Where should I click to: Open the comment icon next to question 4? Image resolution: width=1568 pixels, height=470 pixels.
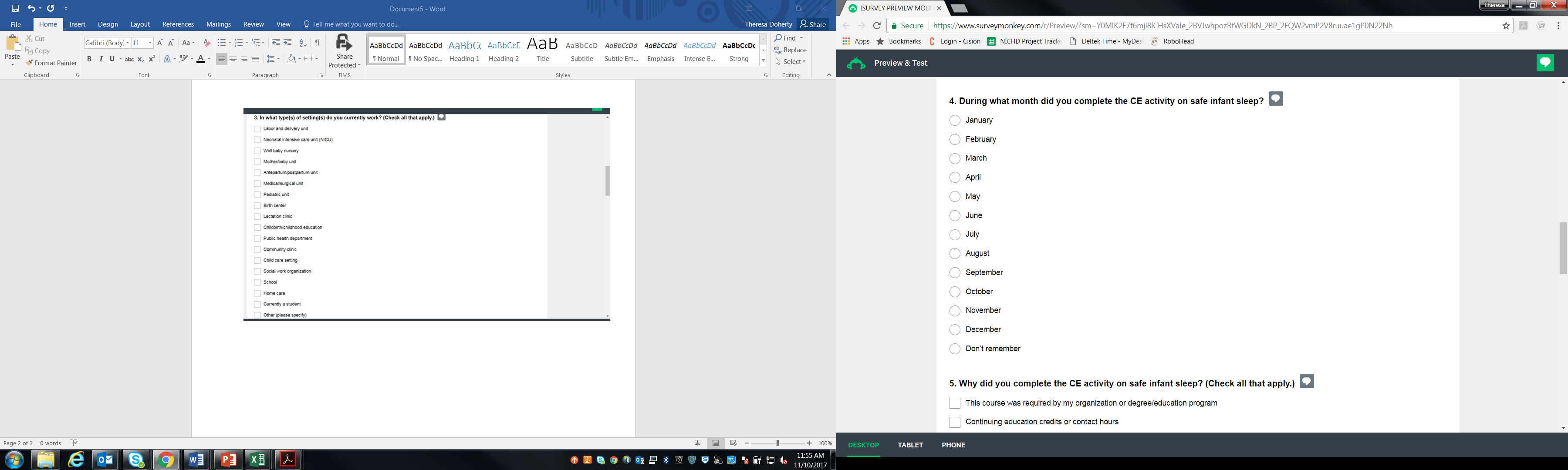point(1276,99)
